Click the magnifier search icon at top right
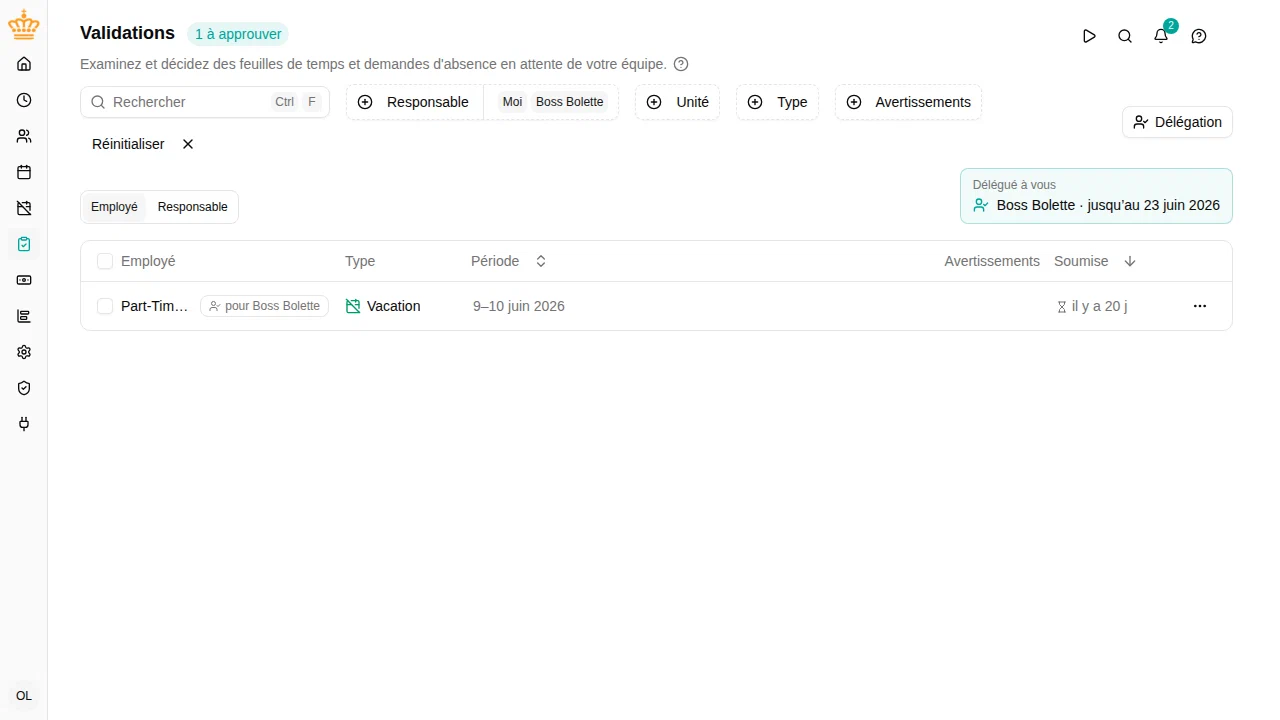This screenshot has height=720, width=1280. point(1125,36)
